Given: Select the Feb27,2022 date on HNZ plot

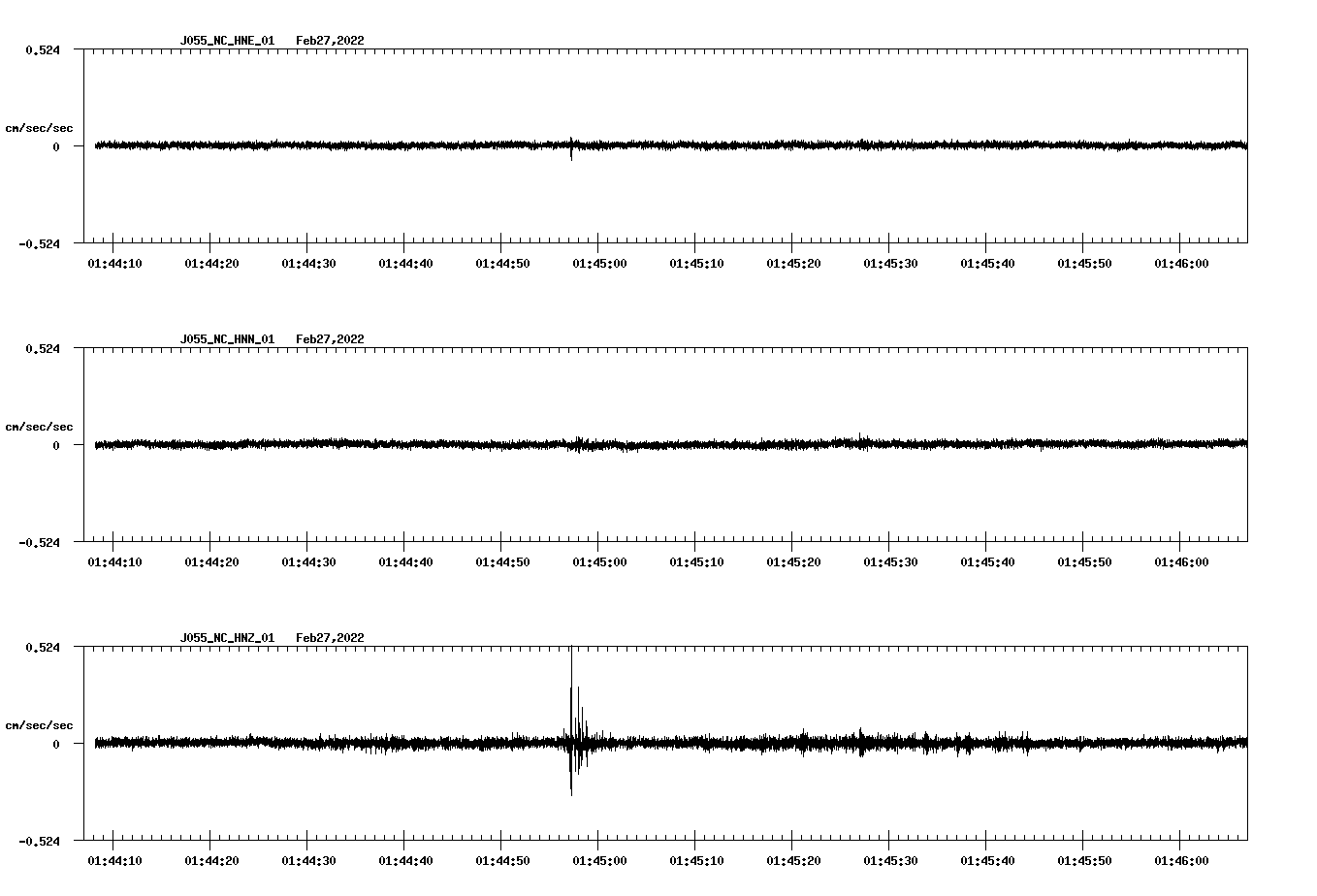Looking at the screenshot, I should (330, 638).
